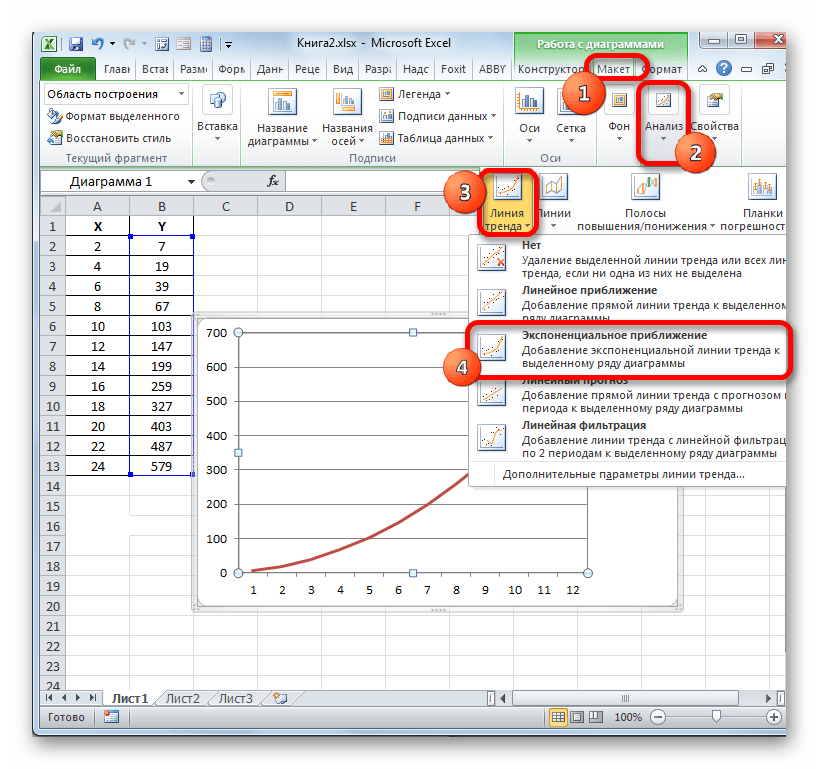Screen dimensions: 840x769
Task: Click the Свойства properties icon
Action: (x=715, y=100)
